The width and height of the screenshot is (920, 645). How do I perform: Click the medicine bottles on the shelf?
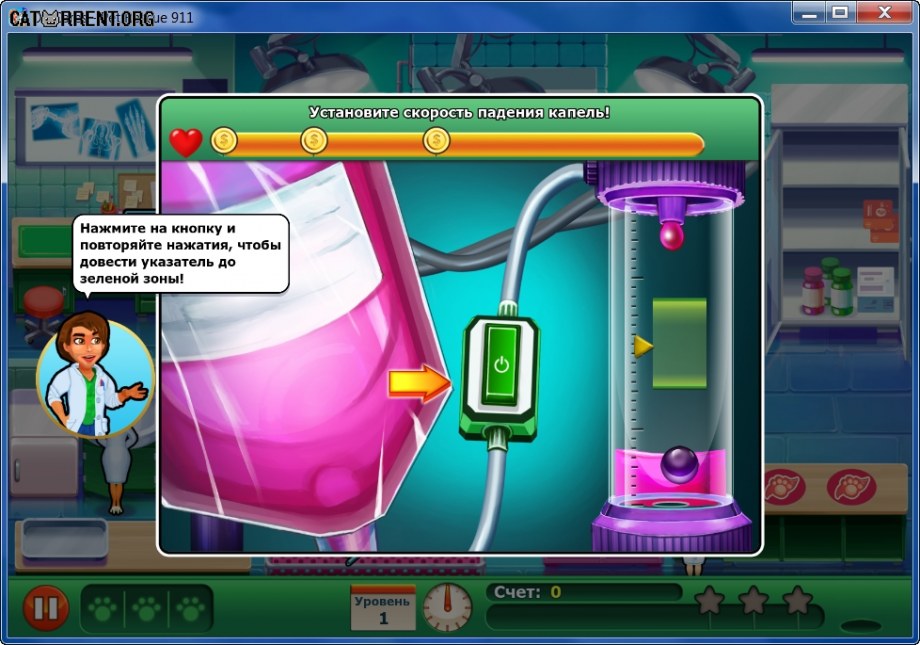[827, 288]
